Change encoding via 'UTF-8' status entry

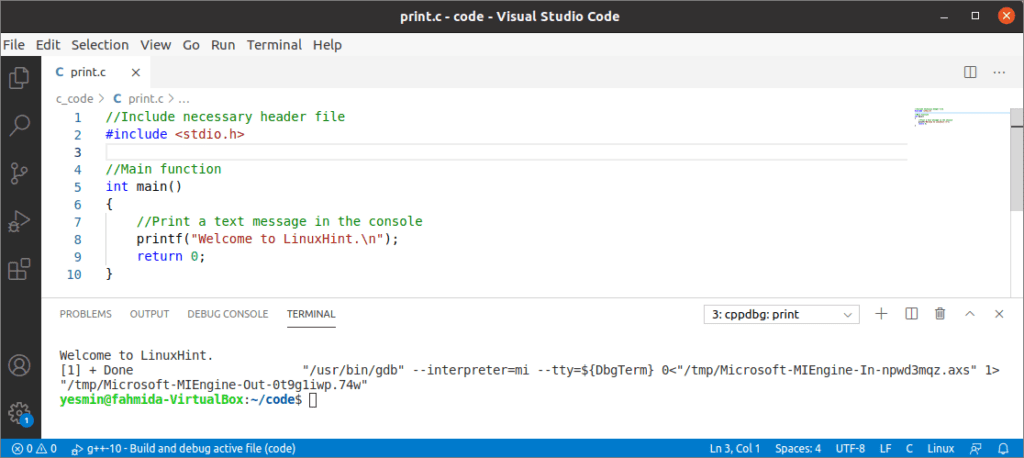(850, 449)
